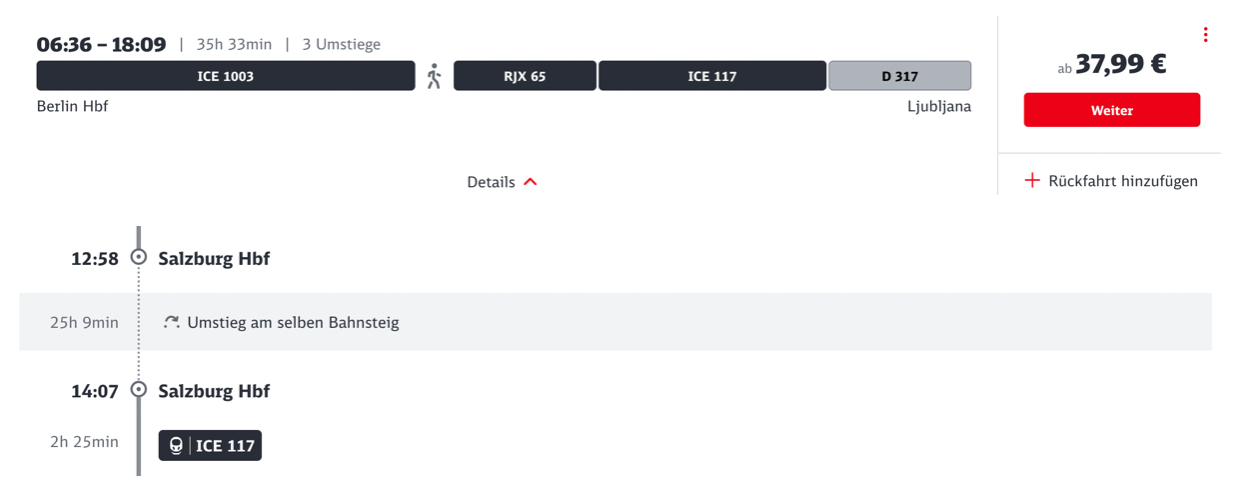Click the transfer arrow icon before Umstieg
The width and height of the screenshot is (1234, 482).
tap(171, 322)
